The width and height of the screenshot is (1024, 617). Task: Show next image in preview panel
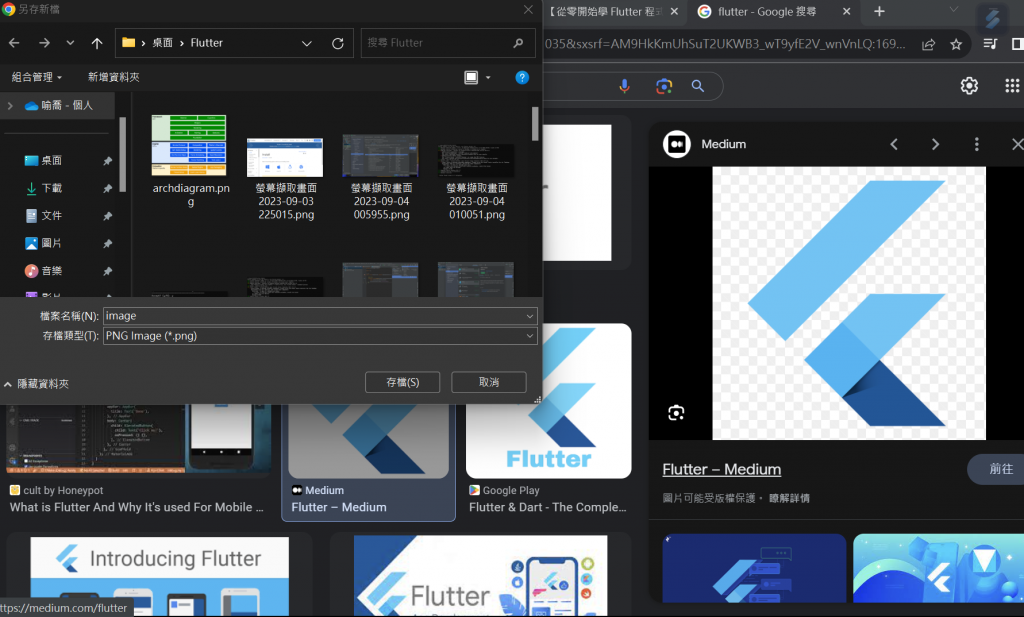pyautogui.click(x=935, y=144)
